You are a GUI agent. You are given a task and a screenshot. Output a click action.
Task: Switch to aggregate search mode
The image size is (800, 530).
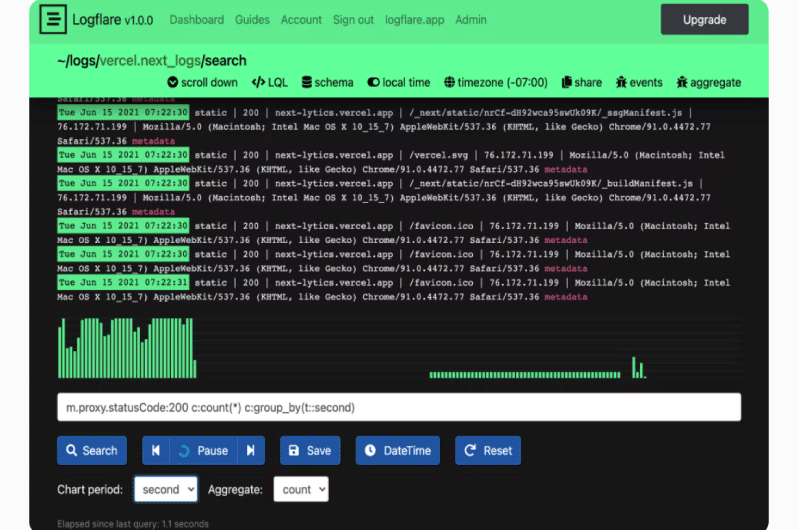coord(709,82)
